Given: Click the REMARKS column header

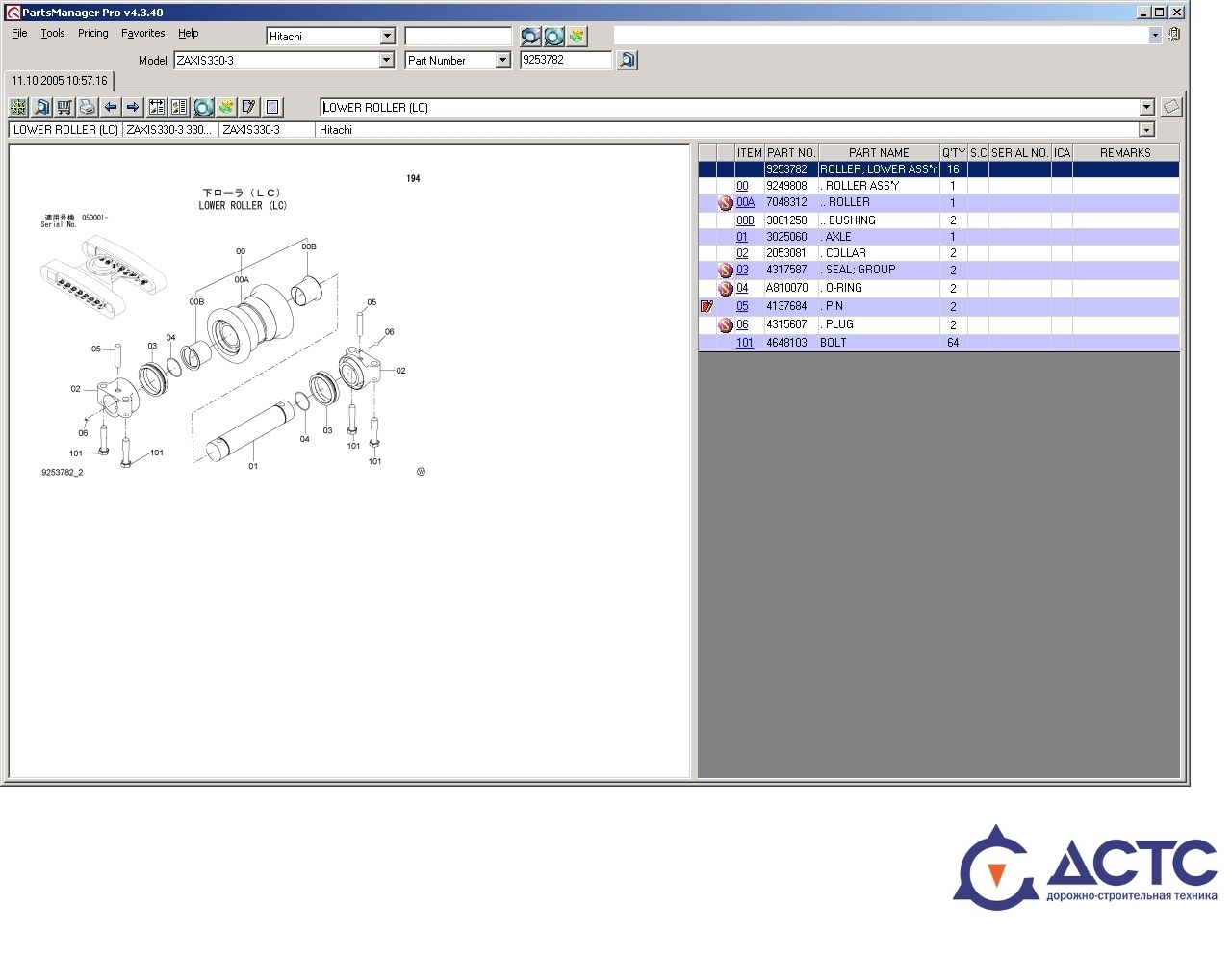Looking at the screenshot, I should (1125, 152).
